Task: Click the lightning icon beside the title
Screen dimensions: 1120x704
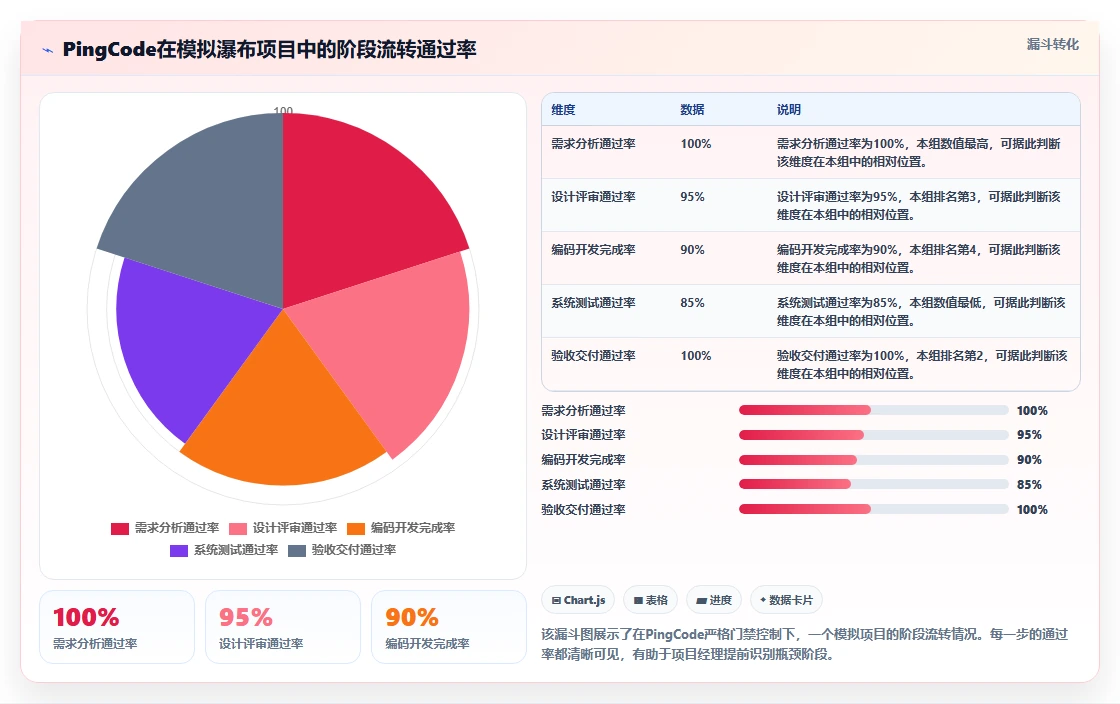Action: coord(48,50)
